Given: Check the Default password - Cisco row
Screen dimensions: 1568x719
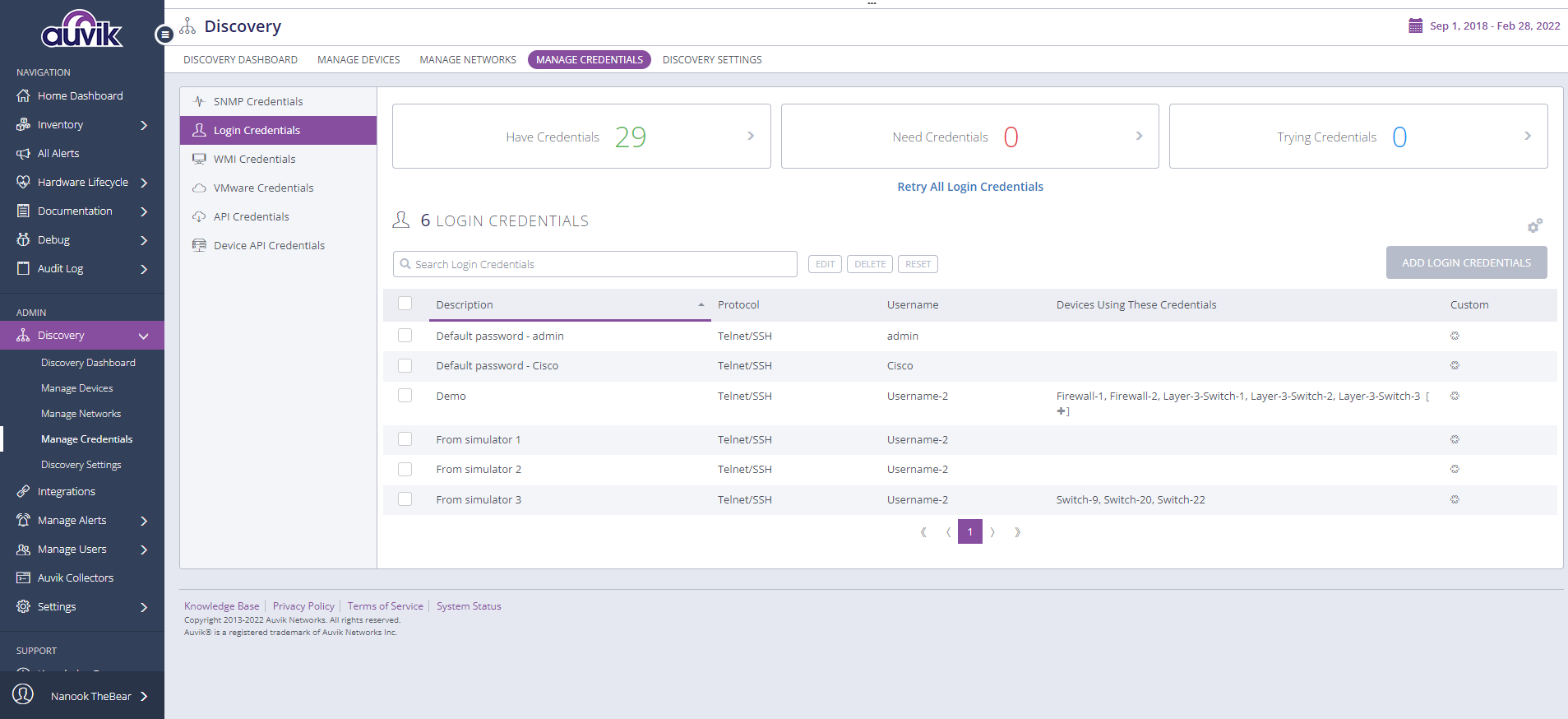Looking at the screenshot, I should point(405,365).
